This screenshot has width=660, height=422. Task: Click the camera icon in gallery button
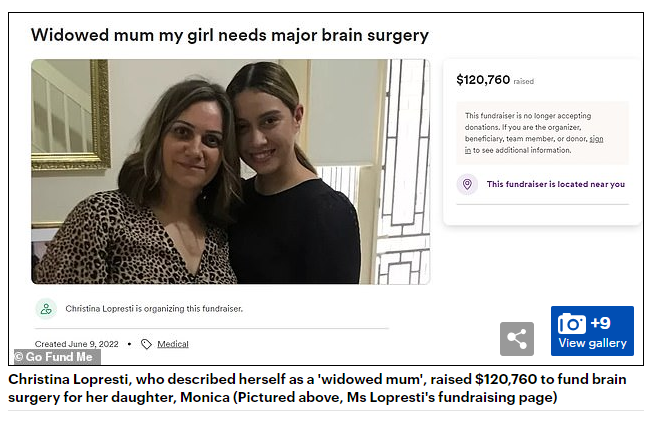pyautogui.click(x=572, y=324)
